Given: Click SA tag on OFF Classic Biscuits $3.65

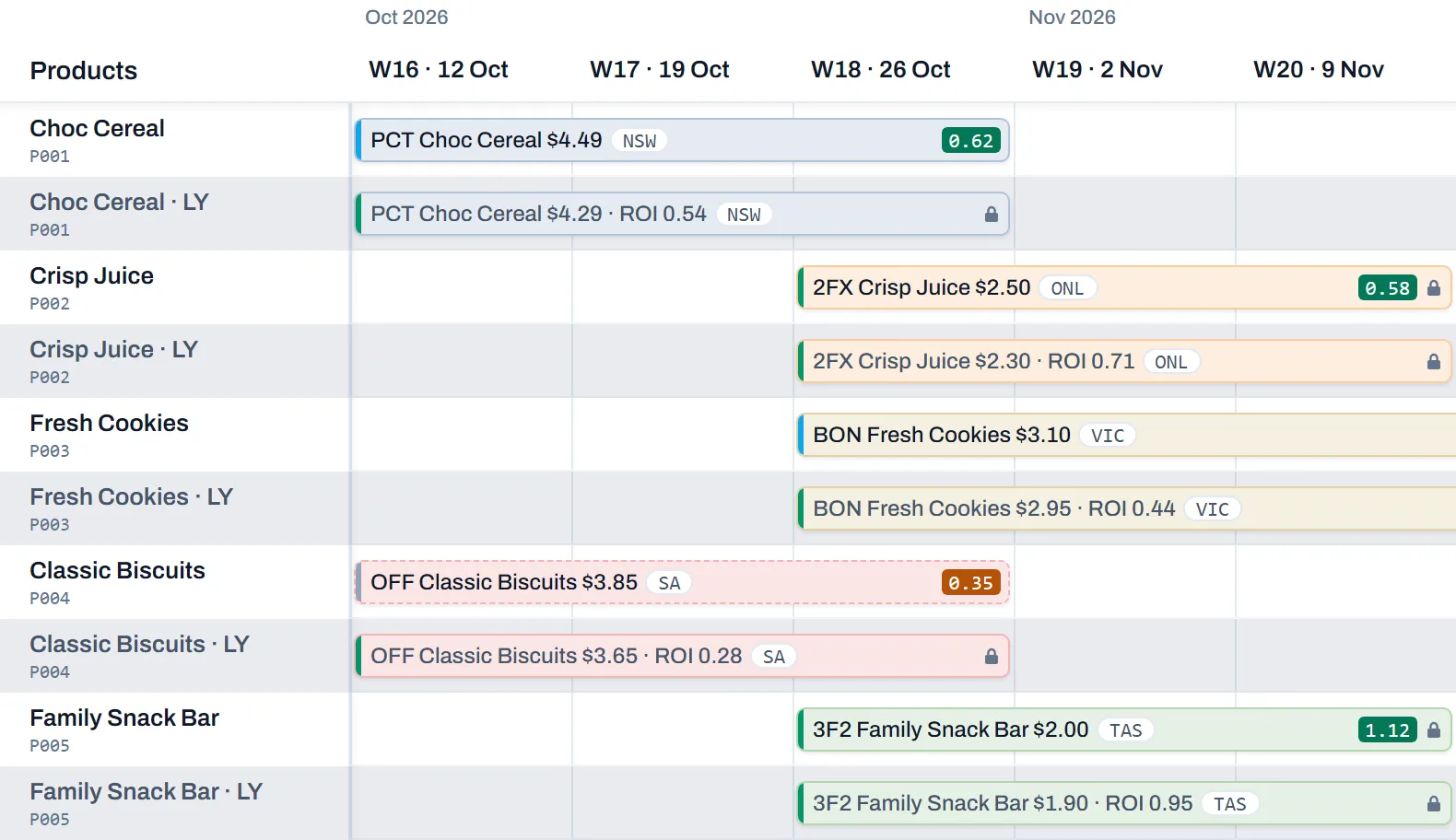Looking at the screenshot, I should click(774, 657).
